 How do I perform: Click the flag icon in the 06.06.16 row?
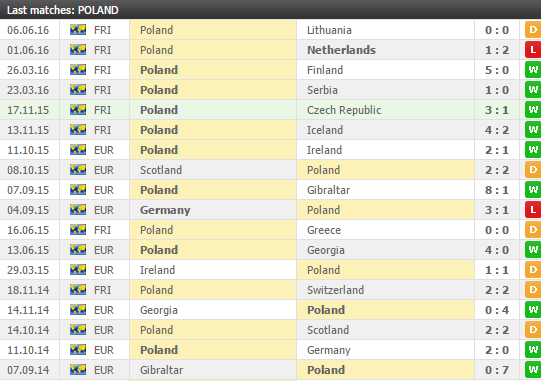[78, 30]
